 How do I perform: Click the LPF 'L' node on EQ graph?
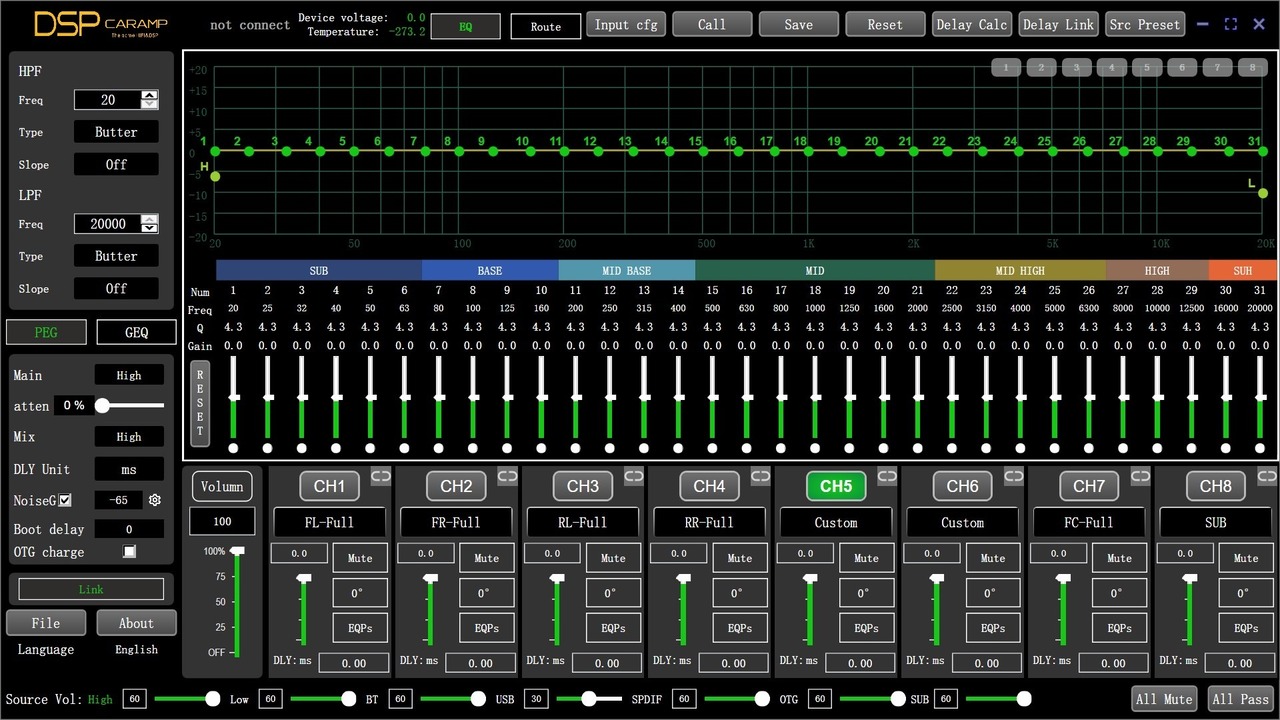(x=1263, y=193)
